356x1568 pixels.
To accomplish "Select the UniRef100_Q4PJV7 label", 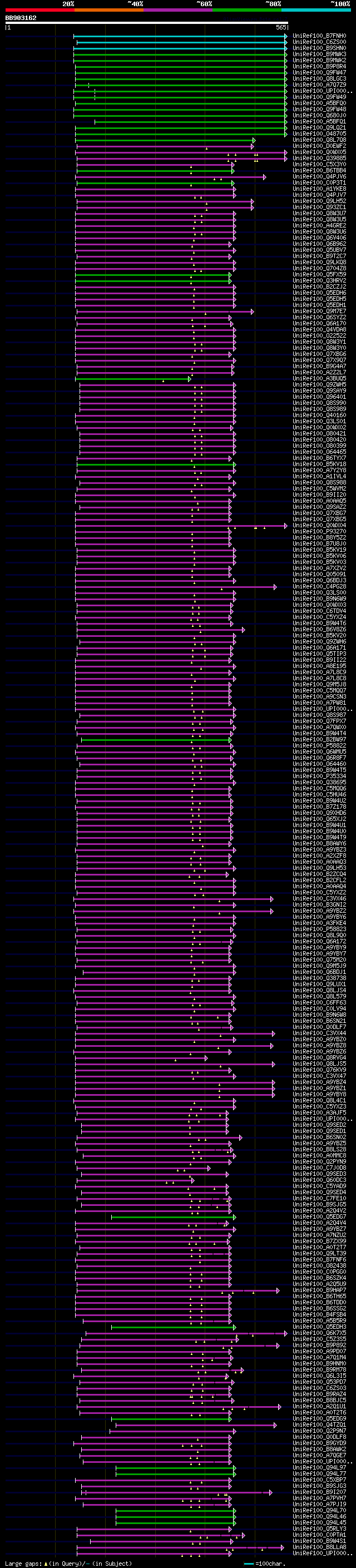I will click(x=319, y=195).
